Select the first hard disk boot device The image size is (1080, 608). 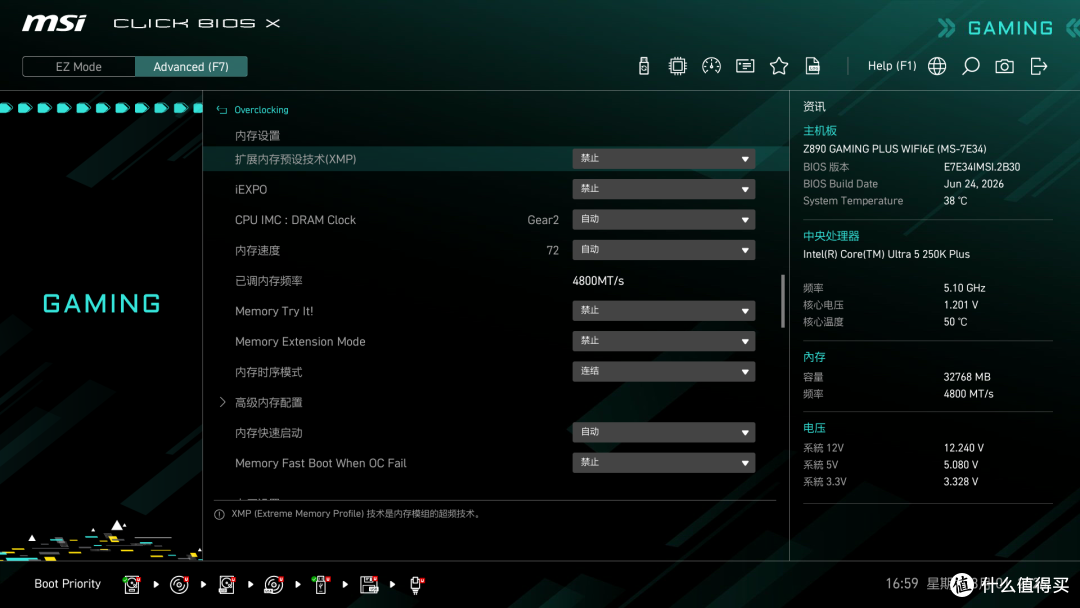point(132,585)
